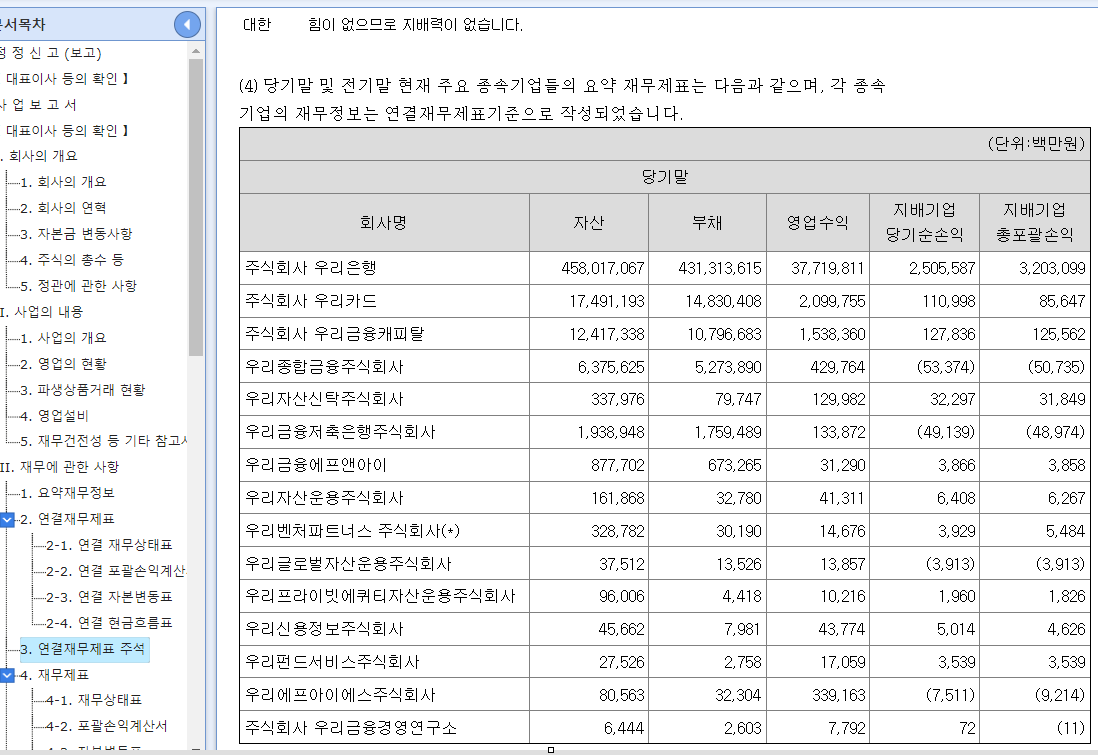Open the "정정신고(보고)" document link

tap(50, 52)
